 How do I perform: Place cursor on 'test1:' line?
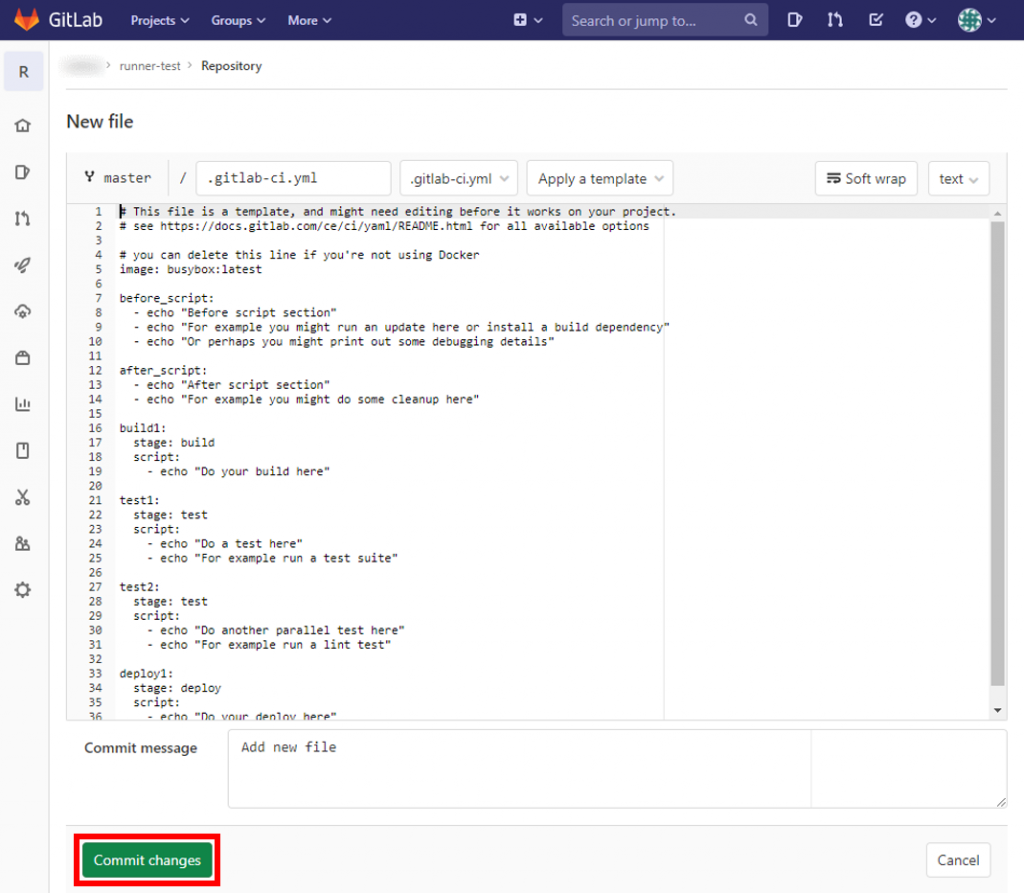coord(140,500)
